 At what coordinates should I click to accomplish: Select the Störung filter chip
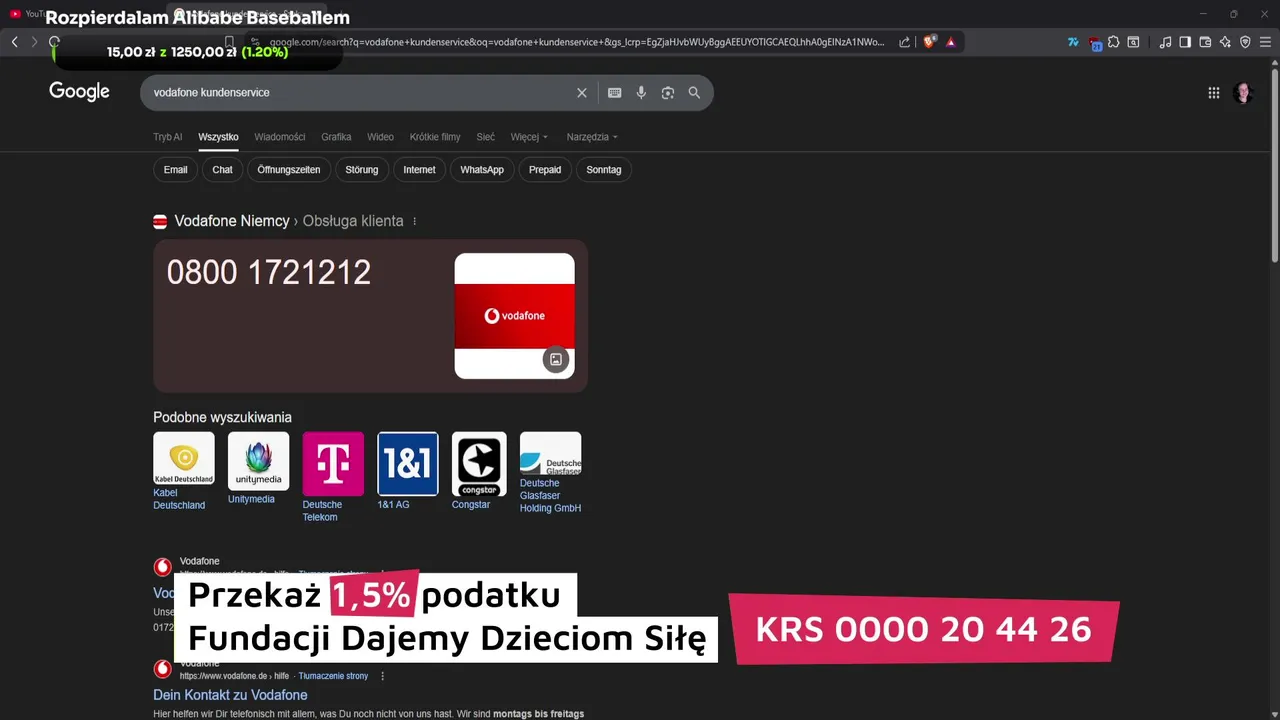click(x=362, y=170)
